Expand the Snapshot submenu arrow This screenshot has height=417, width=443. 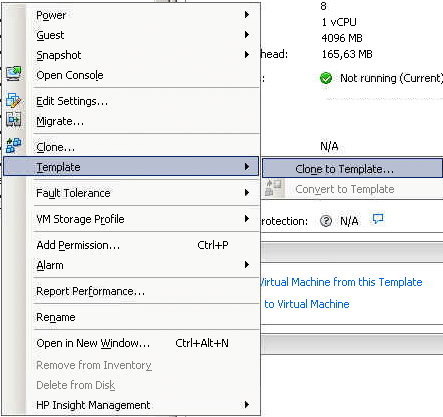coord(247,55)
